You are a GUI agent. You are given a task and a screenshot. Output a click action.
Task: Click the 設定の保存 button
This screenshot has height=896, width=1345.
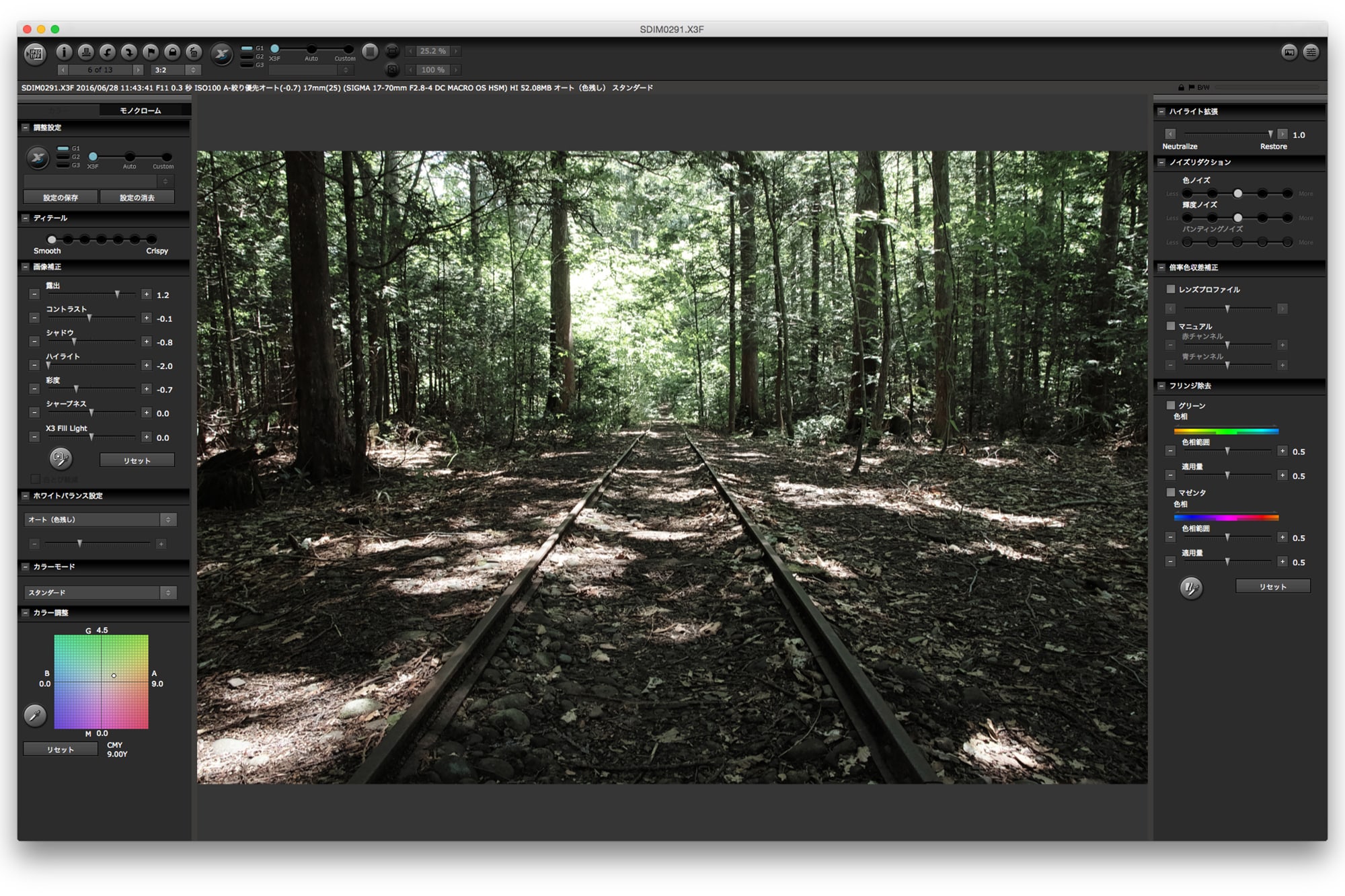[61, 198]
